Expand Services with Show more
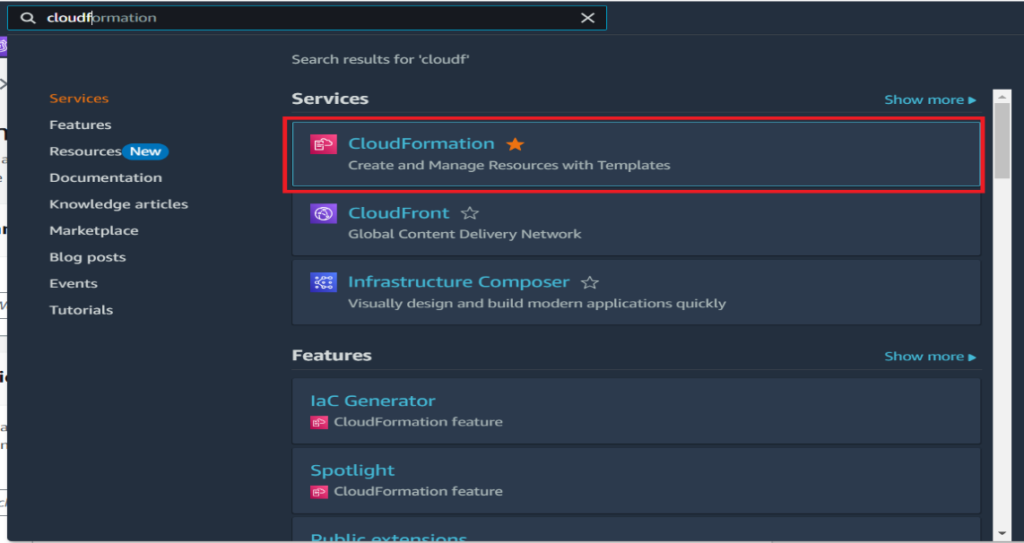1024x543 pixels. [x=929, y=100]
